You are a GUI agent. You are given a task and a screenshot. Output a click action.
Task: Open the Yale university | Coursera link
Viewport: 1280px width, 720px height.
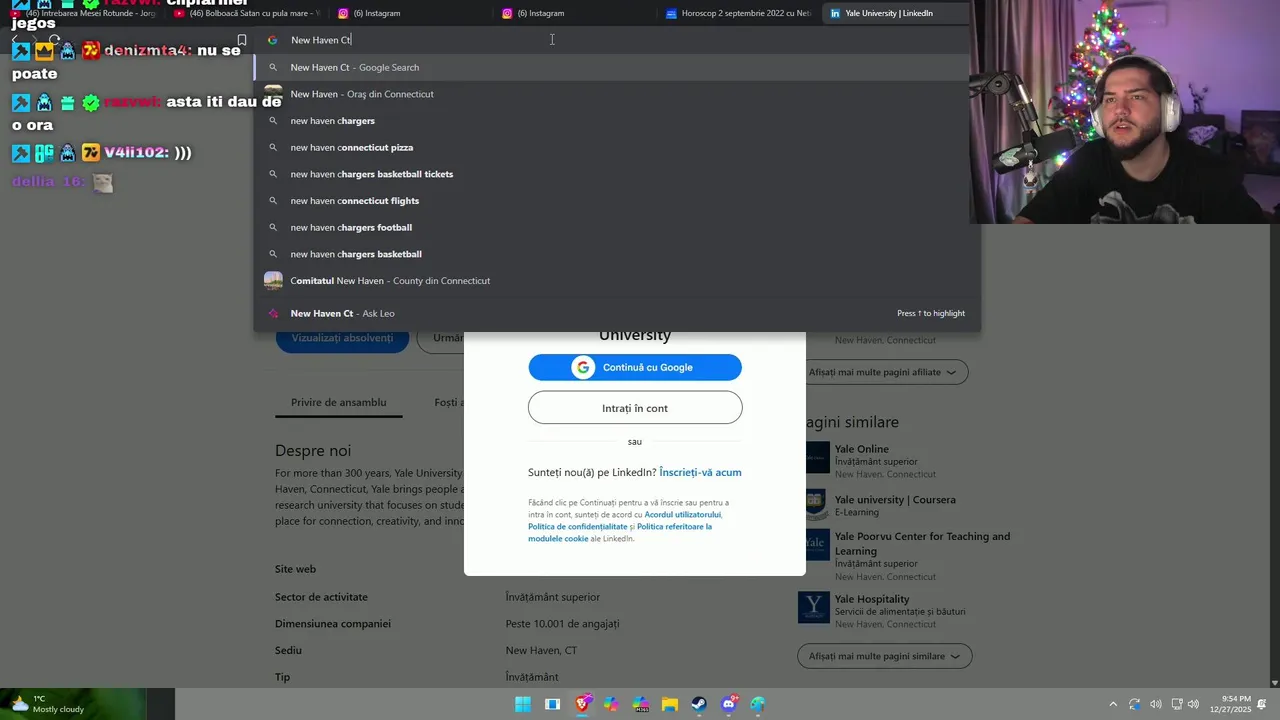(895, 499)
